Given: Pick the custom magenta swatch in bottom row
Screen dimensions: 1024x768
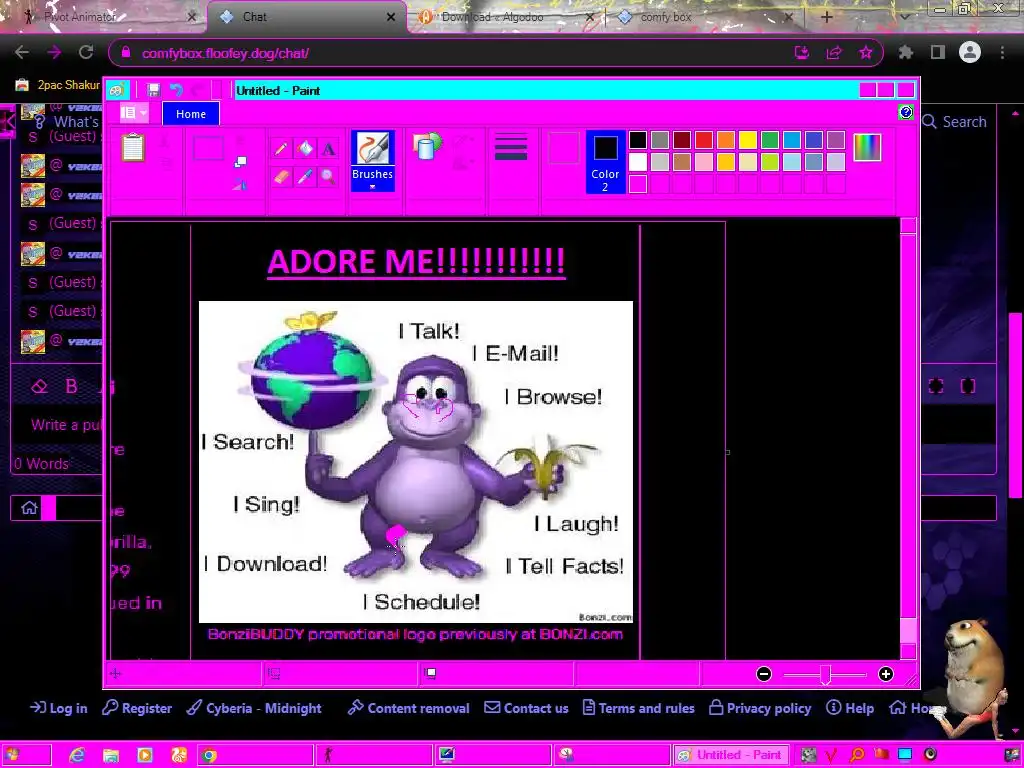Looking at the screenshot, I should click(x=638, y=184).
